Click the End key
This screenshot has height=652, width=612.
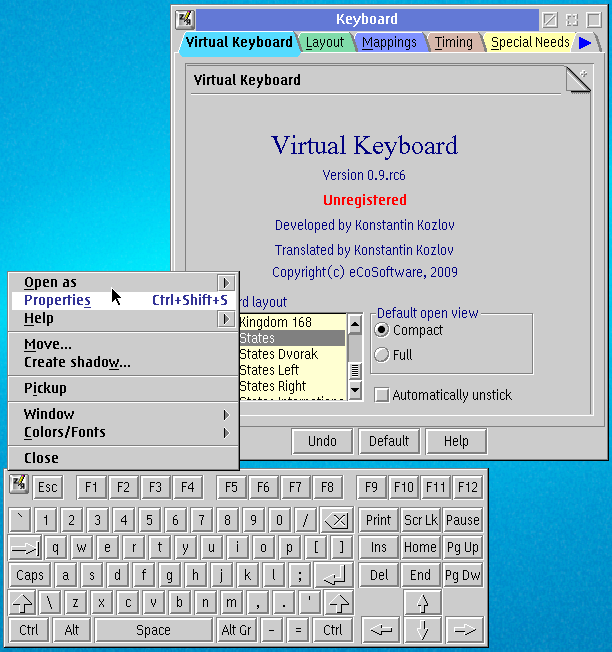(420, 575)
